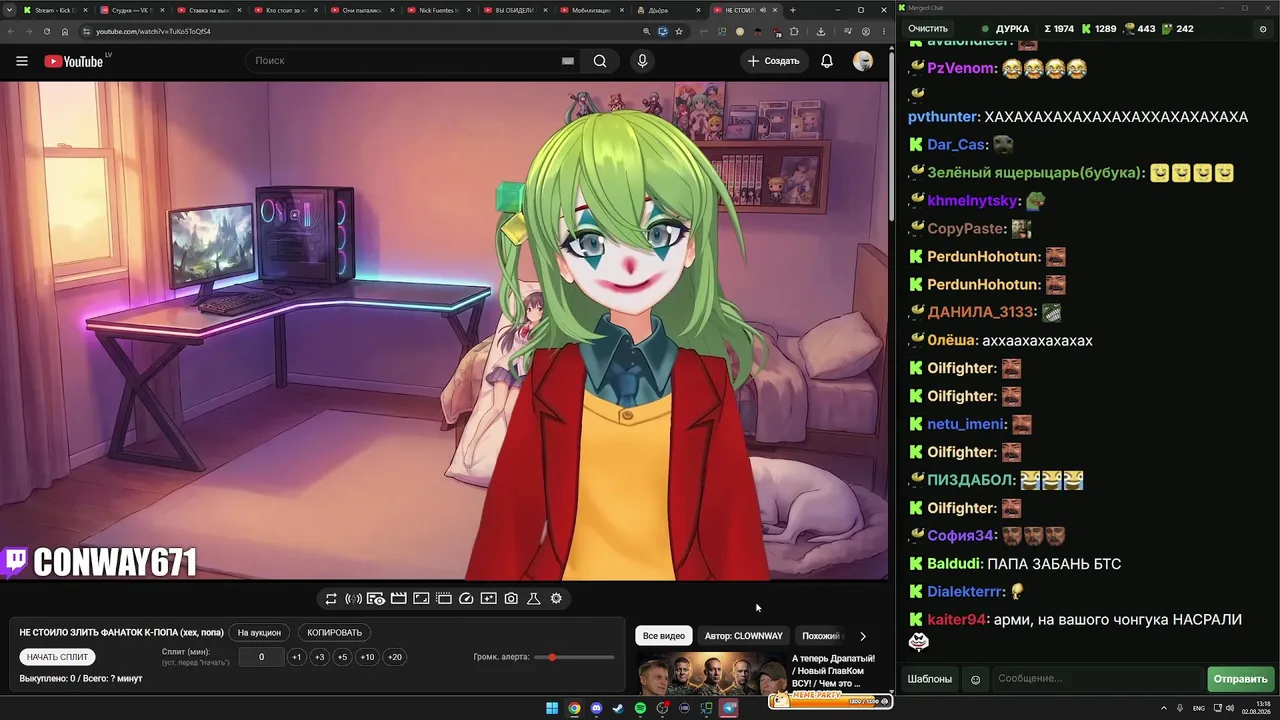Click the broadcast signal icon below the video
This screenshot has height=720, width=1280.
(353, 599)
